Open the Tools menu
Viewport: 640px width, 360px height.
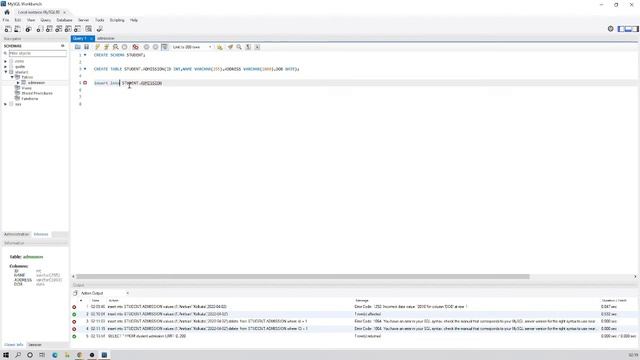pyautogui.click(x=100, y=20)
